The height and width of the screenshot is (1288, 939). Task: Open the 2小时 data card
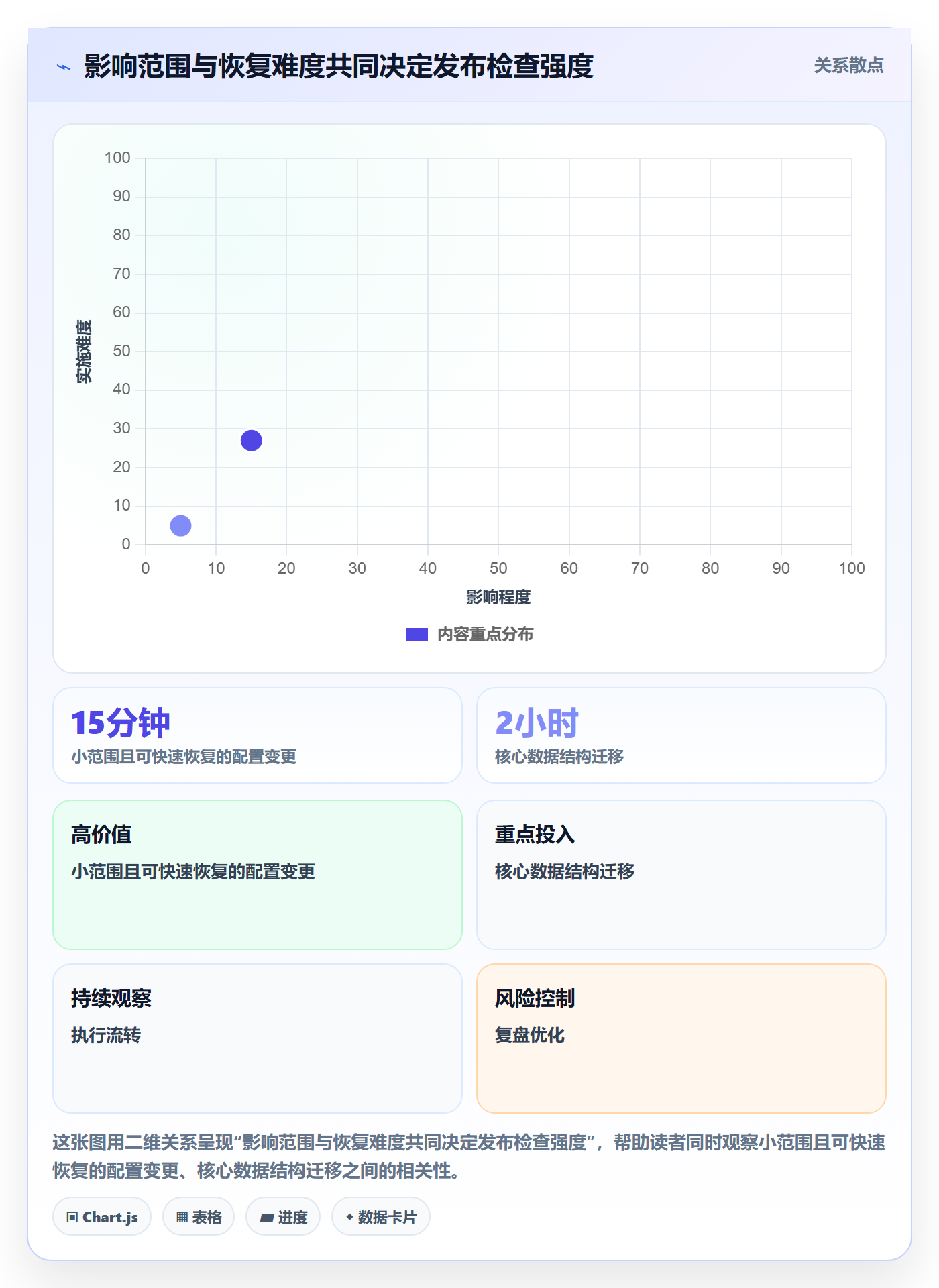click(x=681, y=735)
